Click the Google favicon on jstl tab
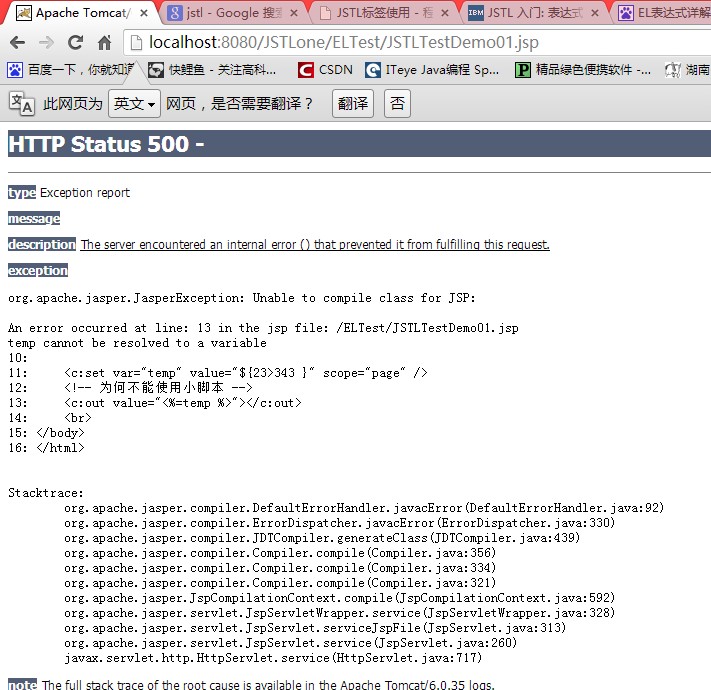Viewport: 711px width, 690px height. (x=175, y=13)
